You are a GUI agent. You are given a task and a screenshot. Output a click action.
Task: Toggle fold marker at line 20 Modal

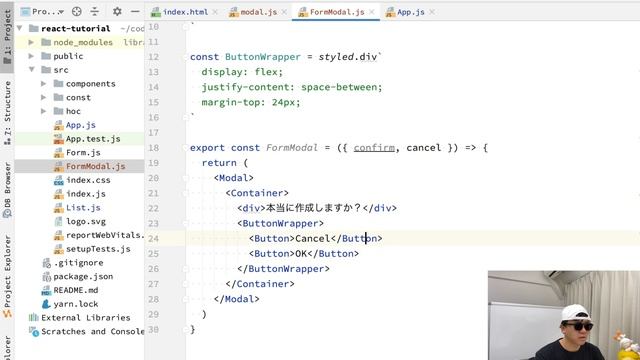pyautogui.click(x=186, y=178)
